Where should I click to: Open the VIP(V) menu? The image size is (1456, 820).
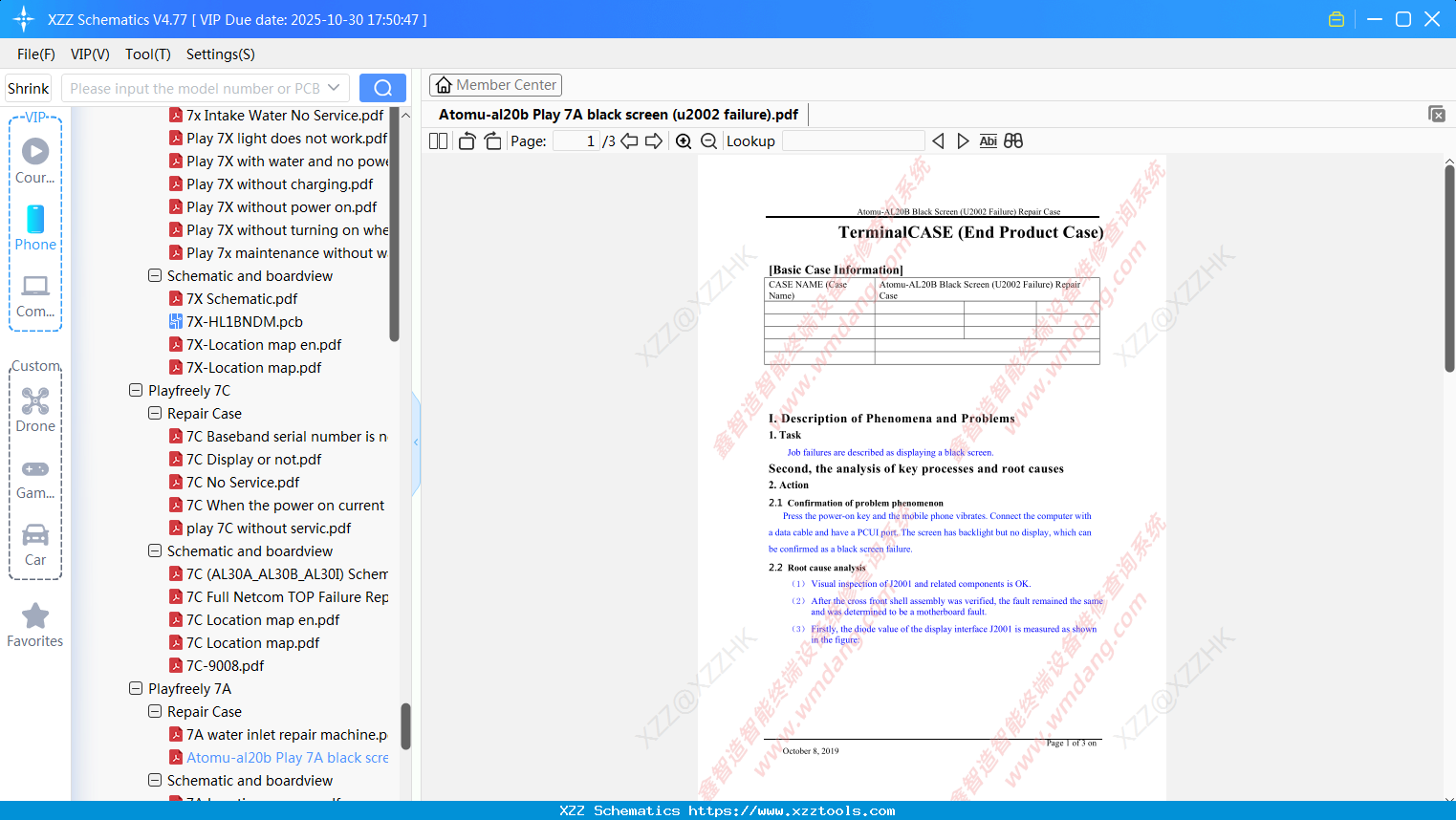pos(90,54)
